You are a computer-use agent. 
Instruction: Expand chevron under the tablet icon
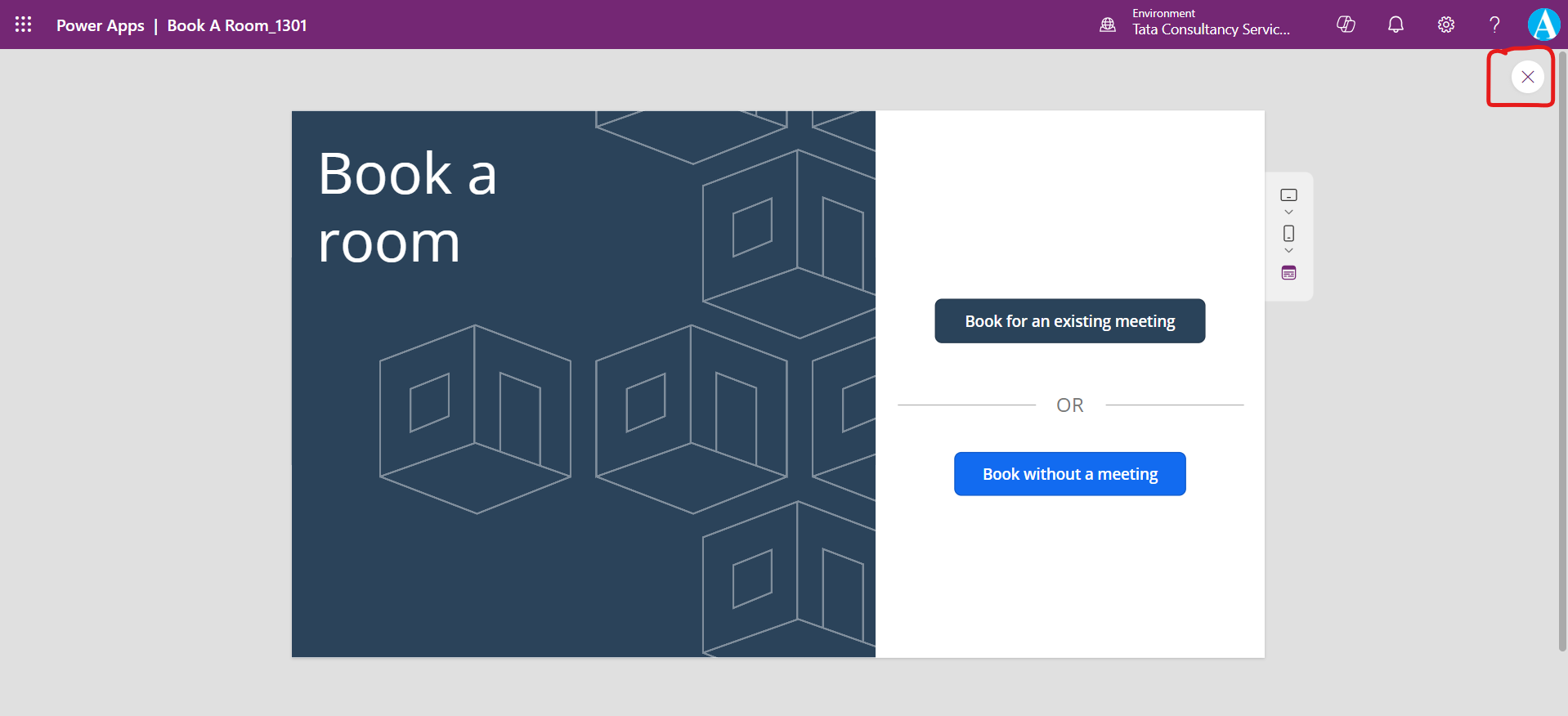1288,213
